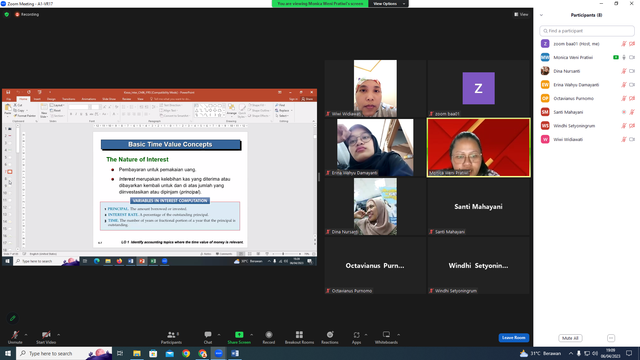Viewport: 640px width, 360px height.
Task: Select Windhi Setyoningrum in participant list
Action: pos(587,126)
